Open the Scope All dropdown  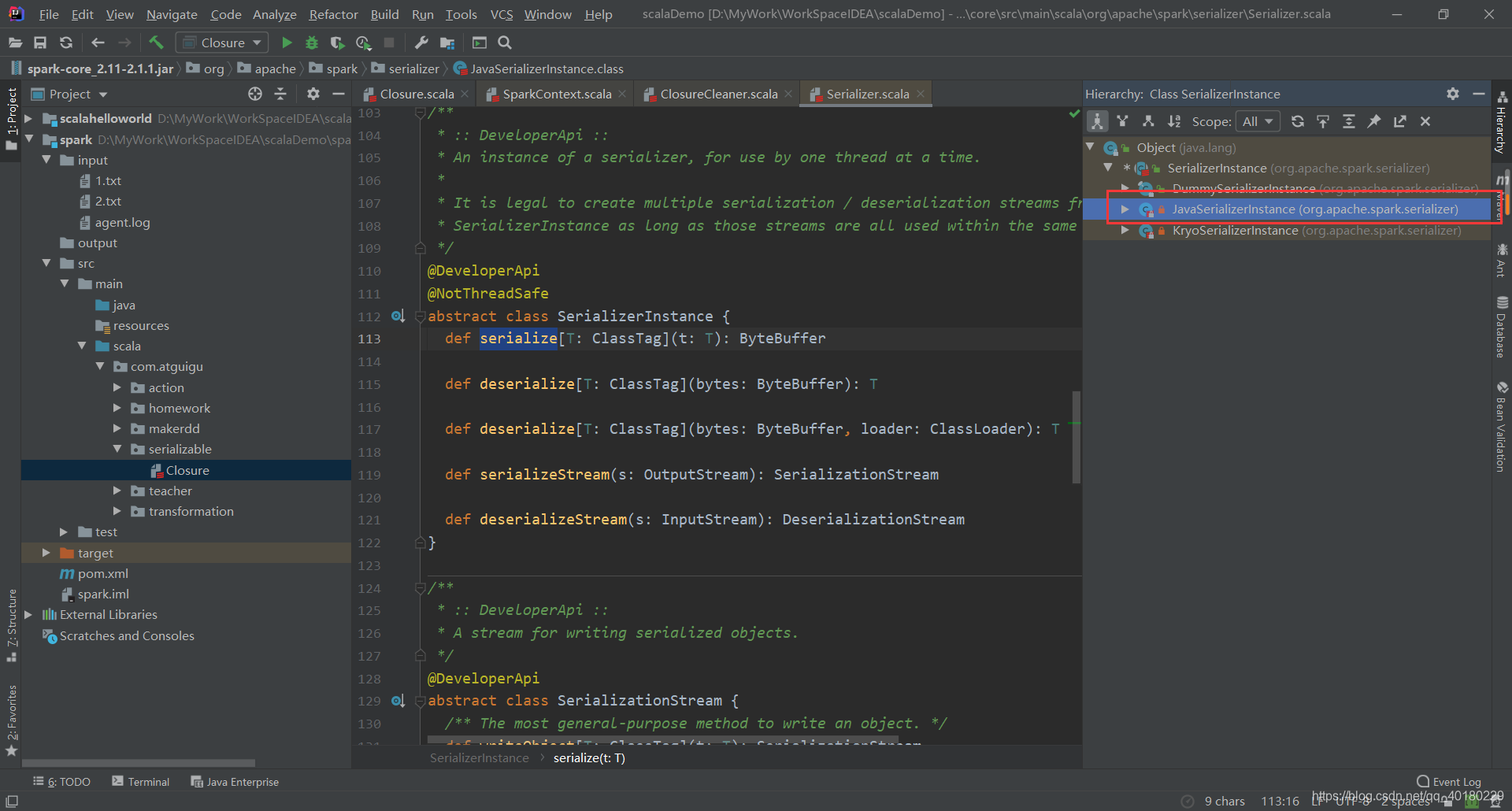(1258, 121)
